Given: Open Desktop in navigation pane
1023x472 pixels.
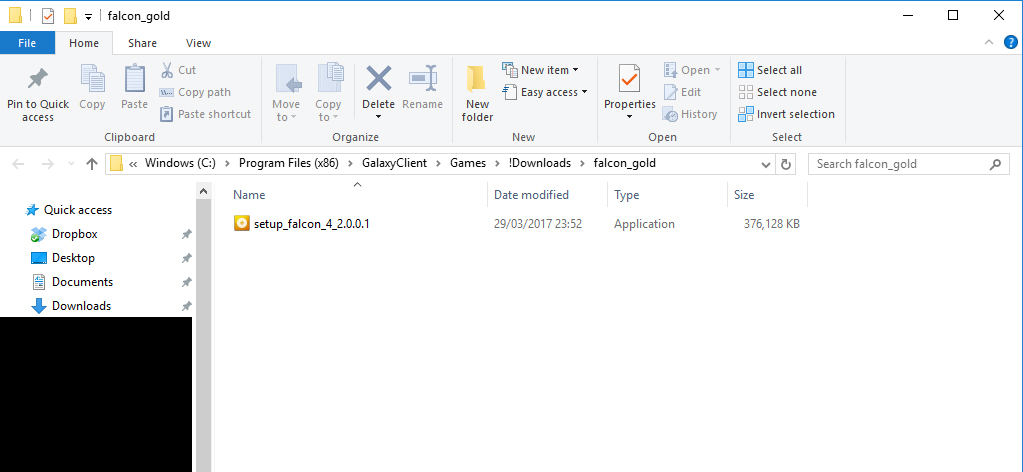Looking at the screenshot, I should tap(73, 258).
